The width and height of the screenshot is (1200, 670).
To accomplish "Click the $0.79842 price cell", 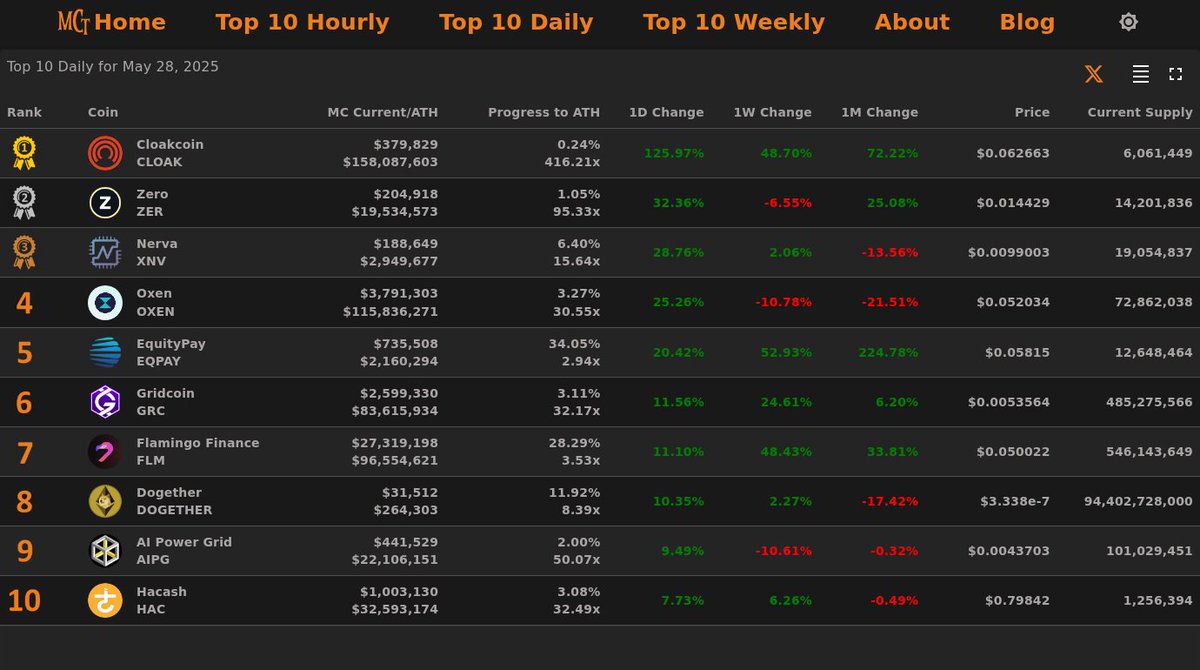I will click(x=1018, y=600).
